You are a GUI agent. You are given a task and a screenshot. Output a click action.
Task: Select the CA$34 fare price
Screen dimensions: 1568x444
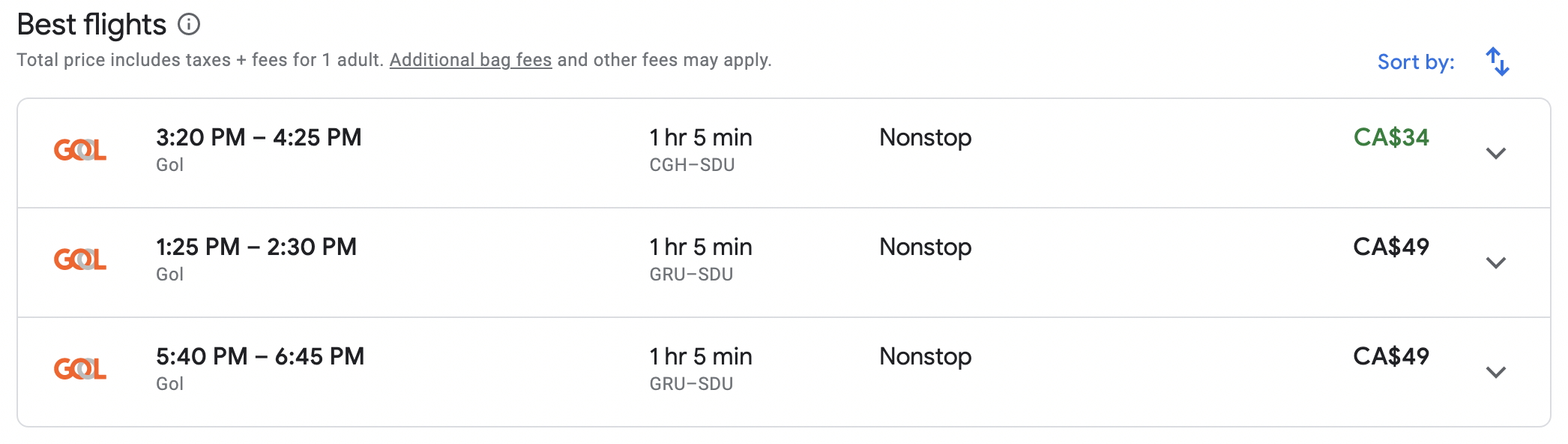1390,137
